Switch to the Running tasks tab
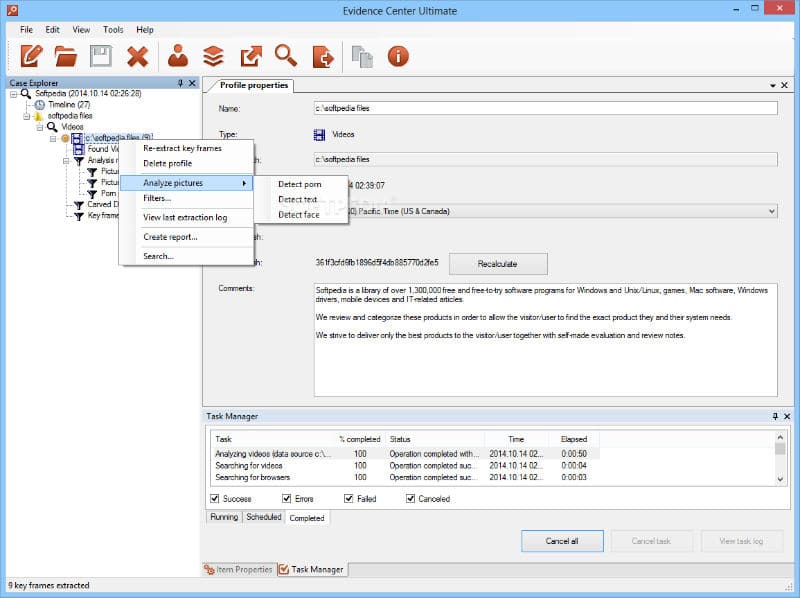This screenshot has width=800, height=598. click(224, 518)
